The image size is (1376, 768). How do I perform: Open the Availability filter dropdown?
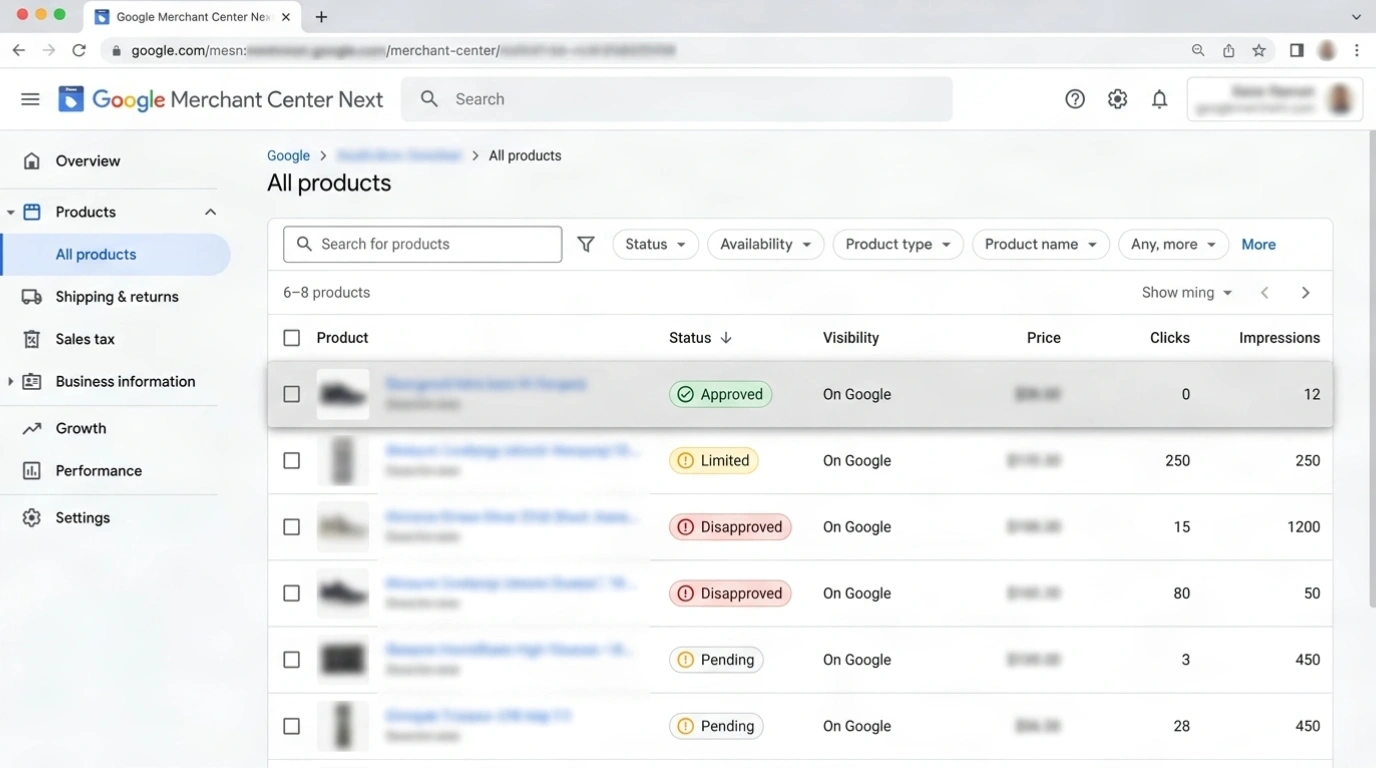(765, 244)
